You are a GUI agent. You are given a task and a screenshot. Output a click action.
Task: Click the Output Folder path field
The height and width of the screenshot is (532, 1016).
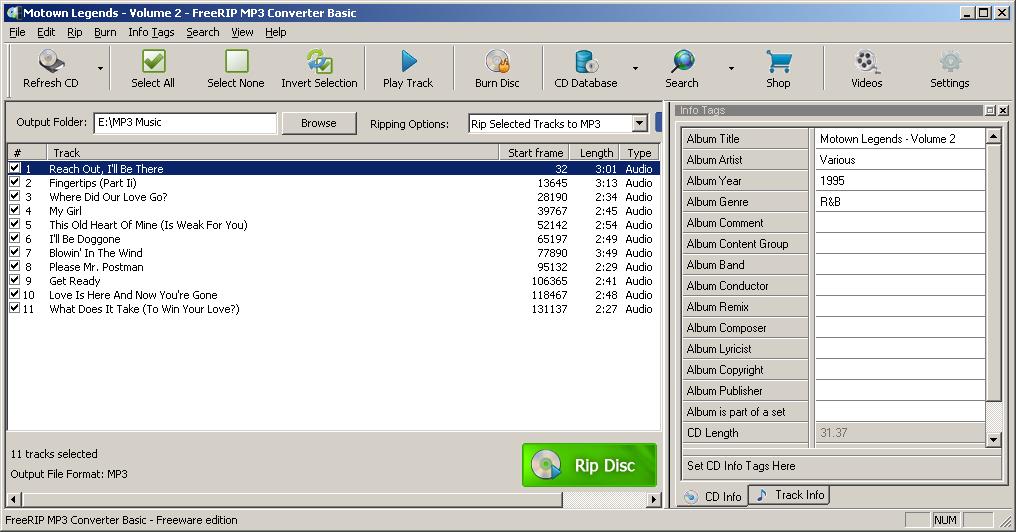tap(185, 122)
